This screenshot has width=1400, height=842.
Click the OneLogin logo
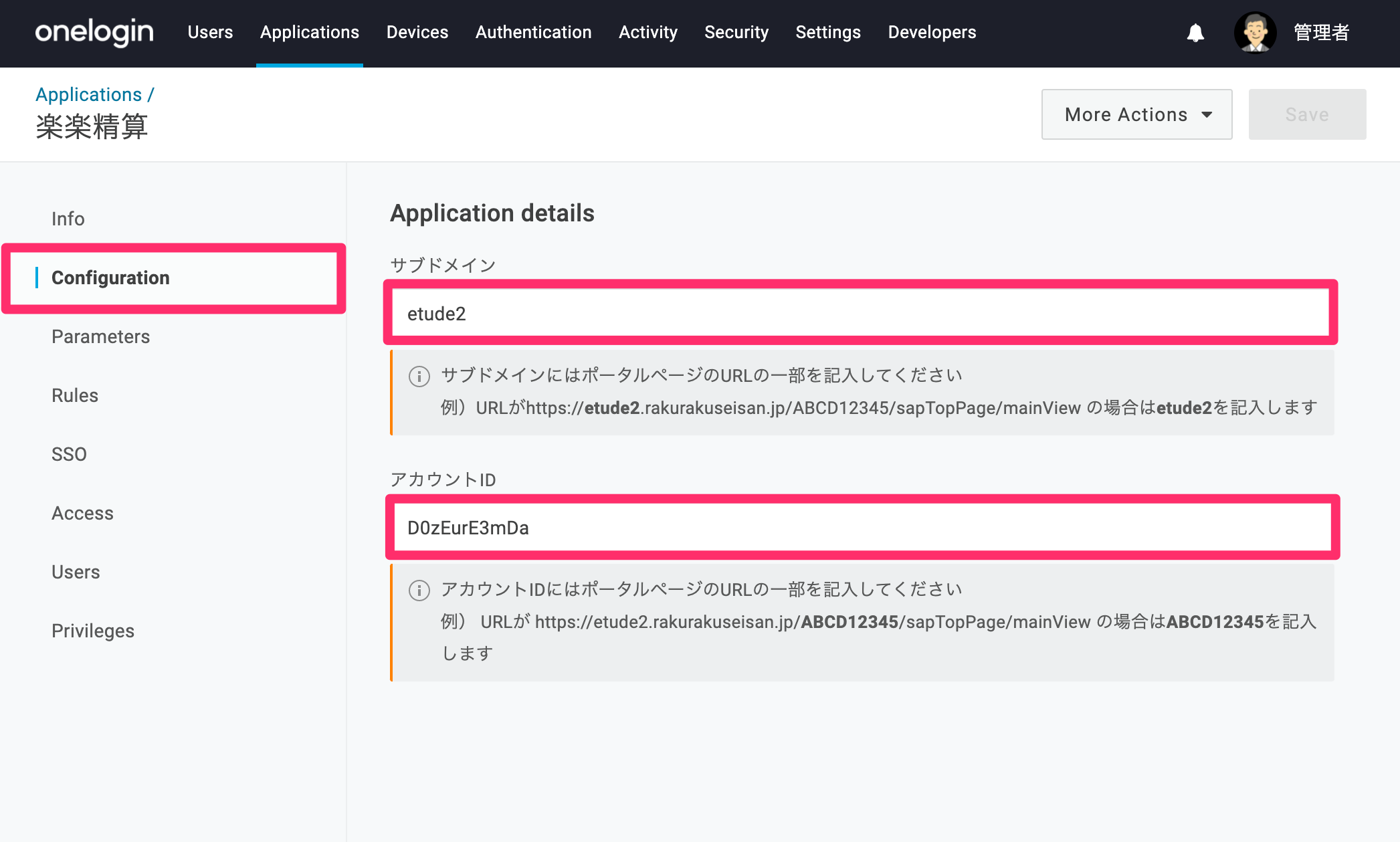[94, 32]
